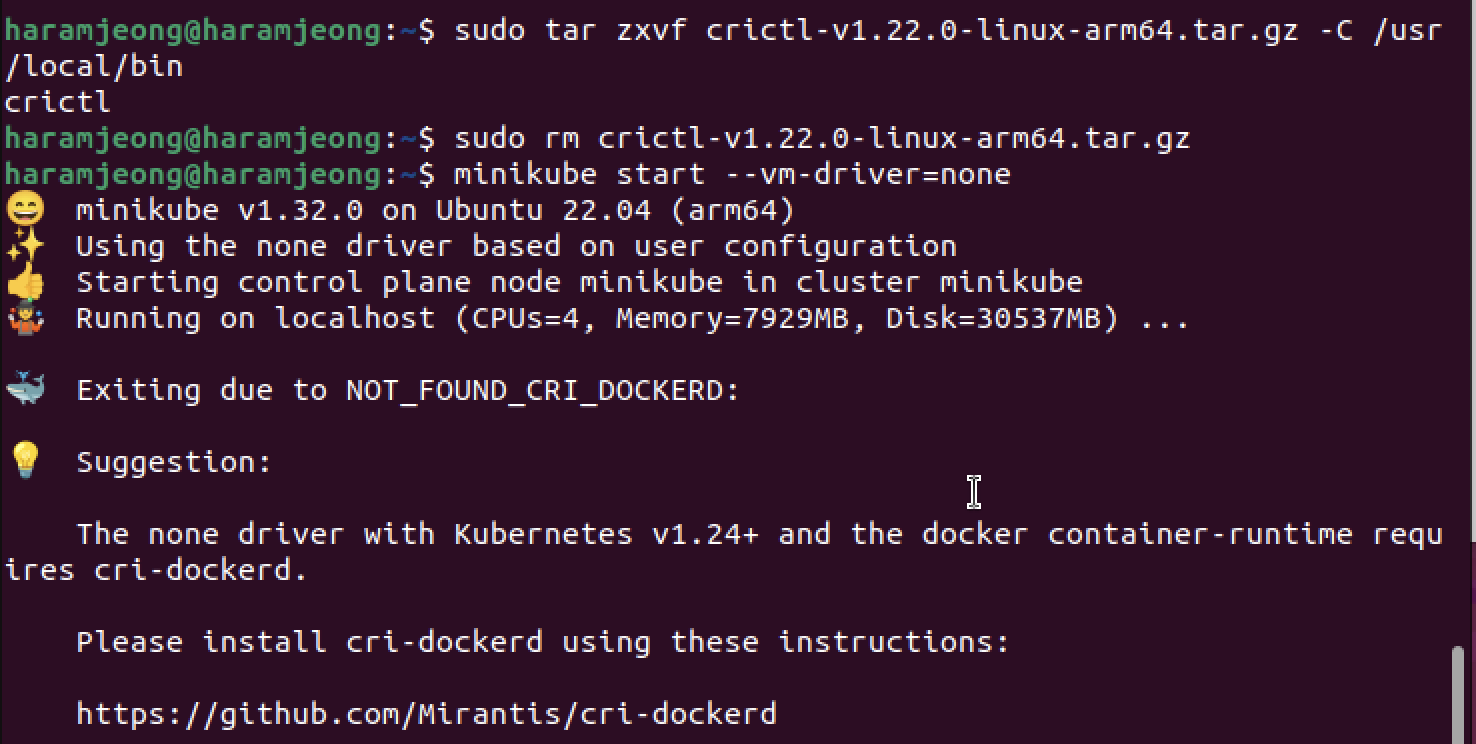
Task: Click the 'sudo tar zxvf' command text
Action: (x=570, y=30)
